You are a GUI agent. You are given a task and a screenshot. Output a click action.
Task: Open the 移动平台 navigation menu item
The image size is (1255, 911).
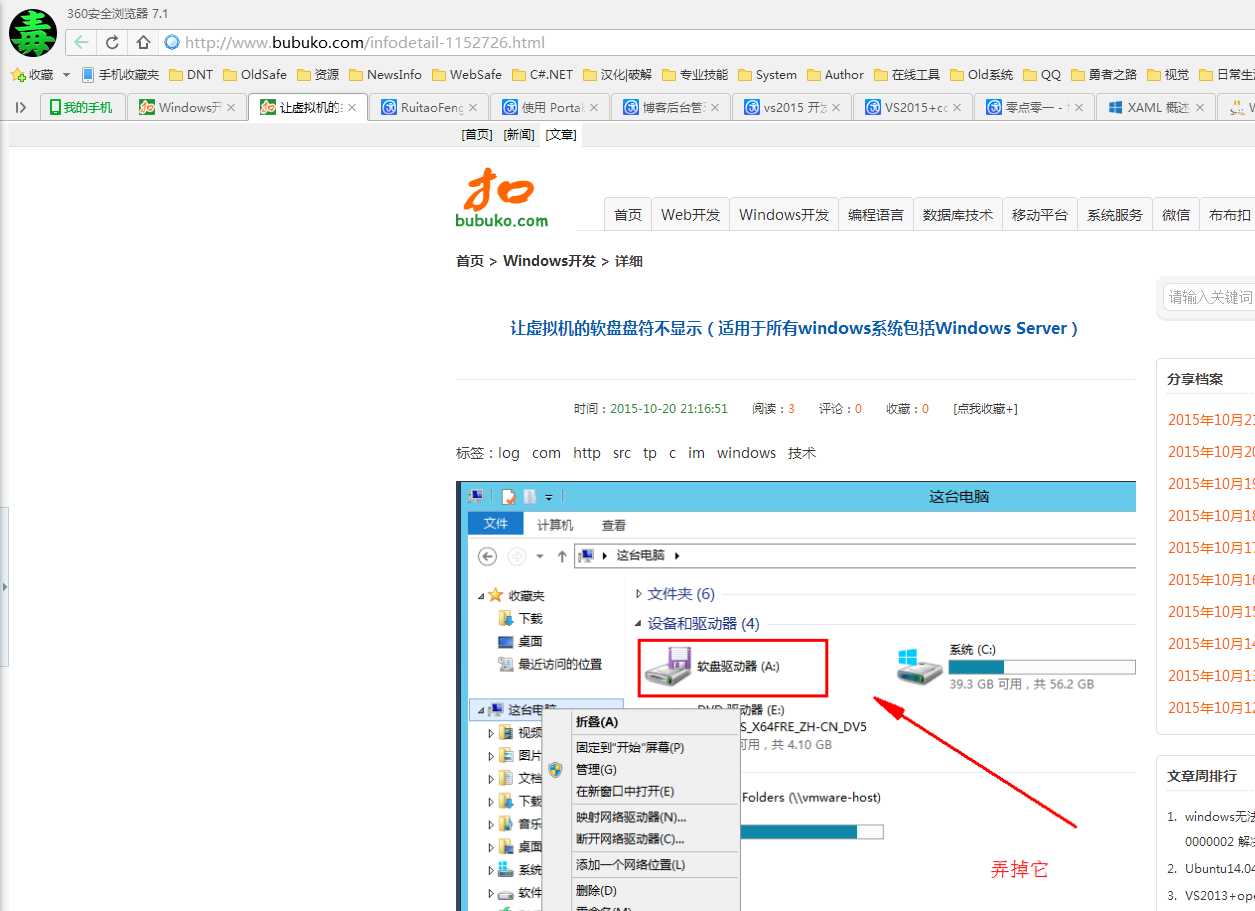pyautogui.click(x=1040, y=214)
